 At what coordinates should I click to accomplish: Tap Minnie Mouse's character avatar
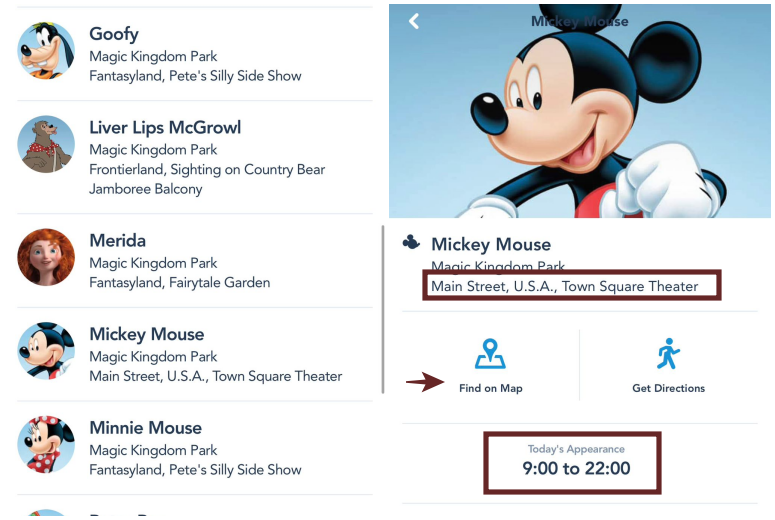tap(46, 444)
